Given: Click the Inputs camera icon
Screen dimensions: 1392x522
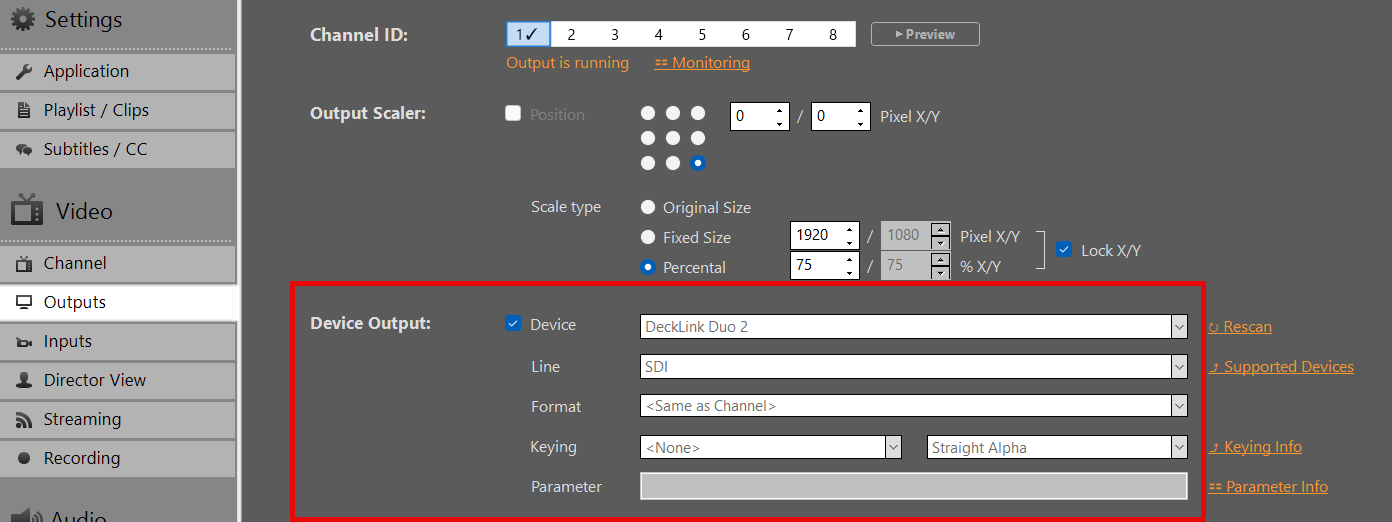Looking at the screenshot, I should click(x=25, y=342).
